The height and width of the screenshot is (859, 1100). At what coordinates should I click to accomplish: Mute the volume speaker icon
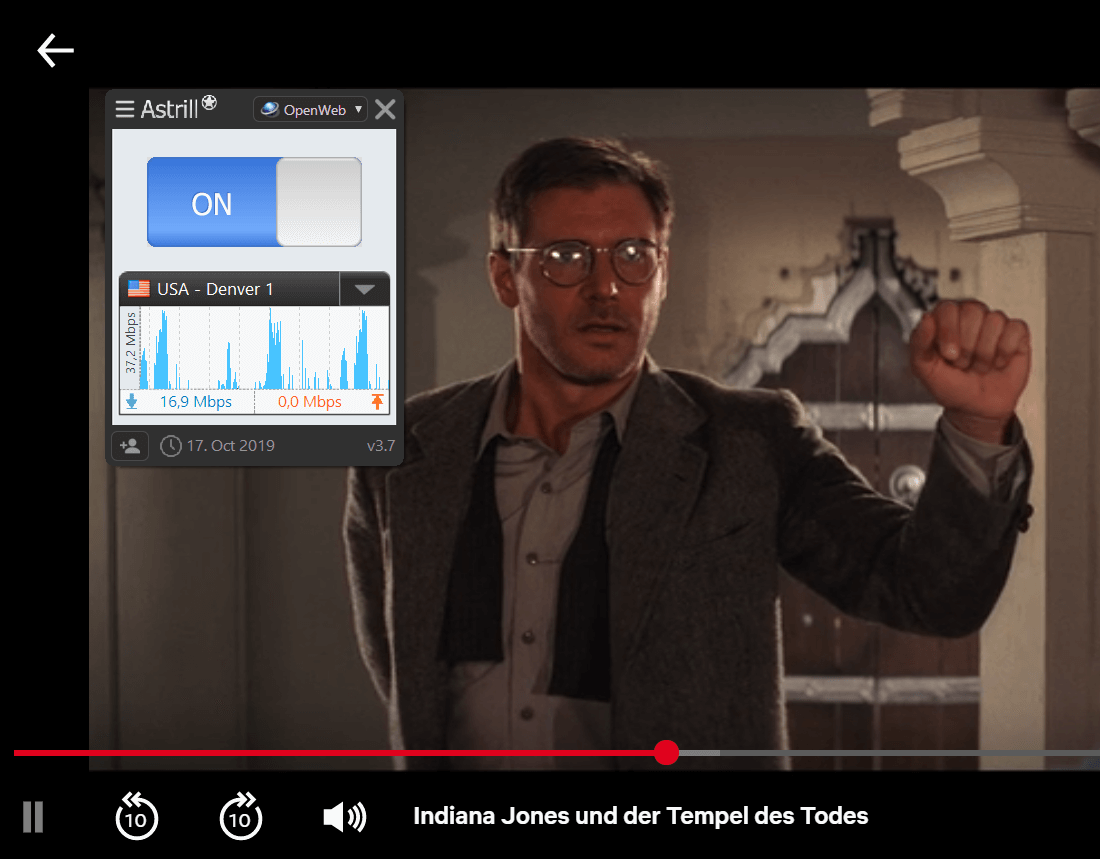344,817
